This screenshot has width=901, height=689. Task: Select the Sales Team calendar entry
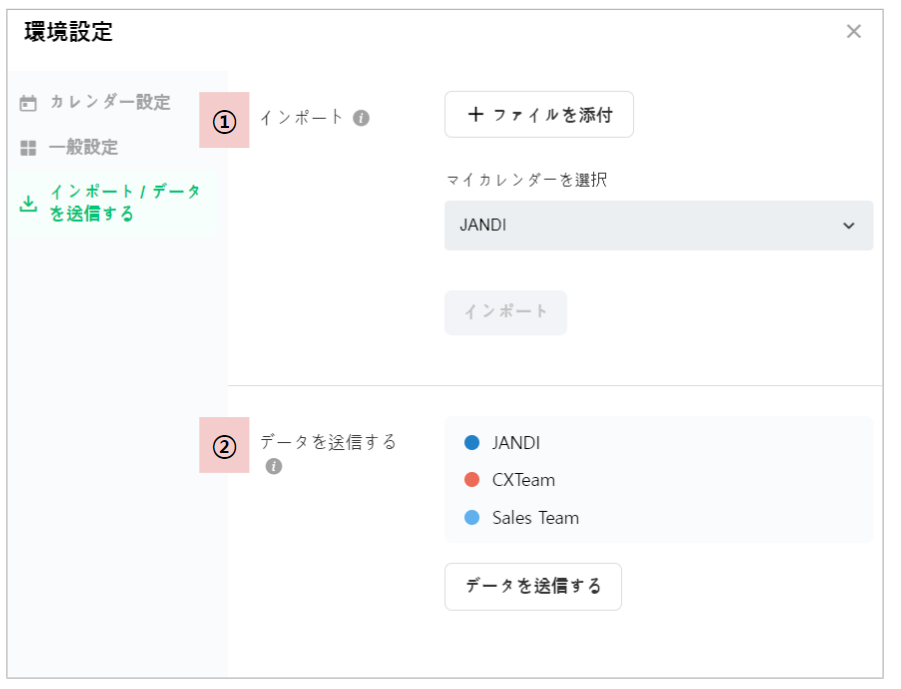point(535,518)
